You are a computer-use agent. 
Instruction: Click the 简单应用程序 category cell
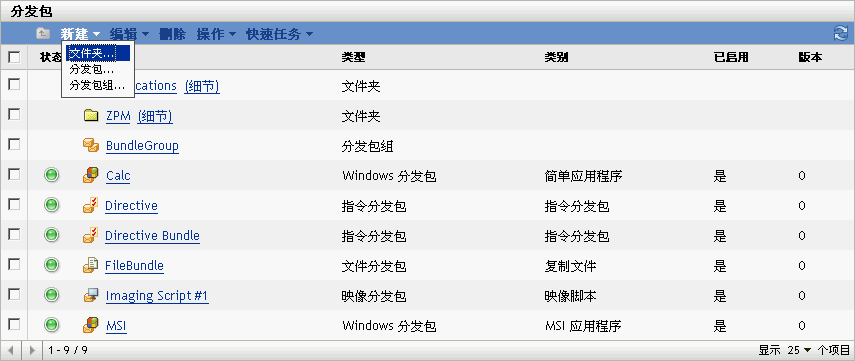[x=583, y=176]
